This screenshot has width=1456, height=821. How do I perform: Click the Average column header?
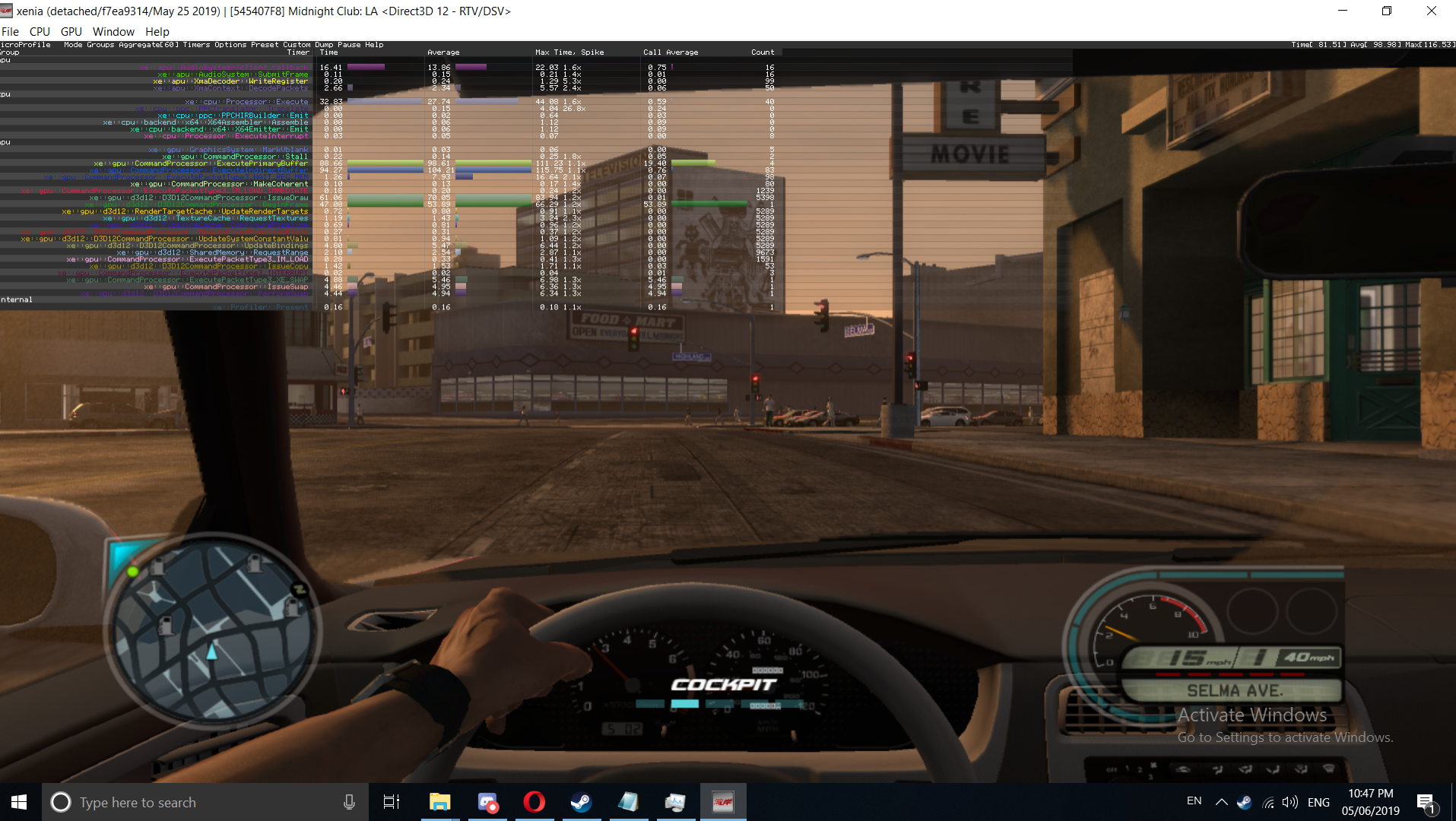[x=443, y=52]
